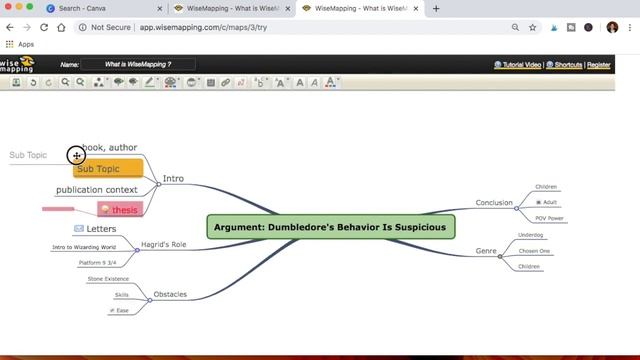This screenshot has width=640, height=360.
Task: Delete the selected topic with toolbar icon
Action: (x=133, y=82)
